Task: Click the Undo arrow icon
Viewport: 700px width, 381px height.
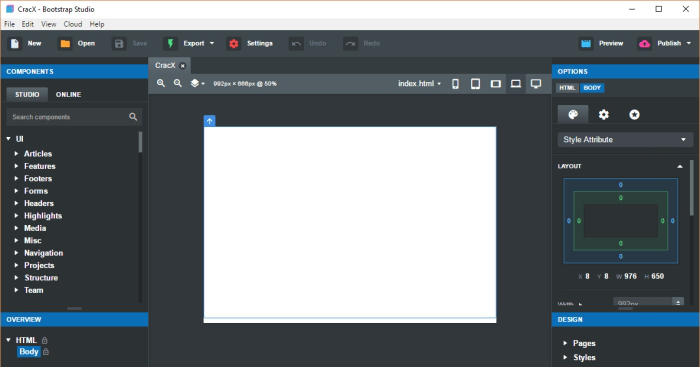Action: (296, 43)
